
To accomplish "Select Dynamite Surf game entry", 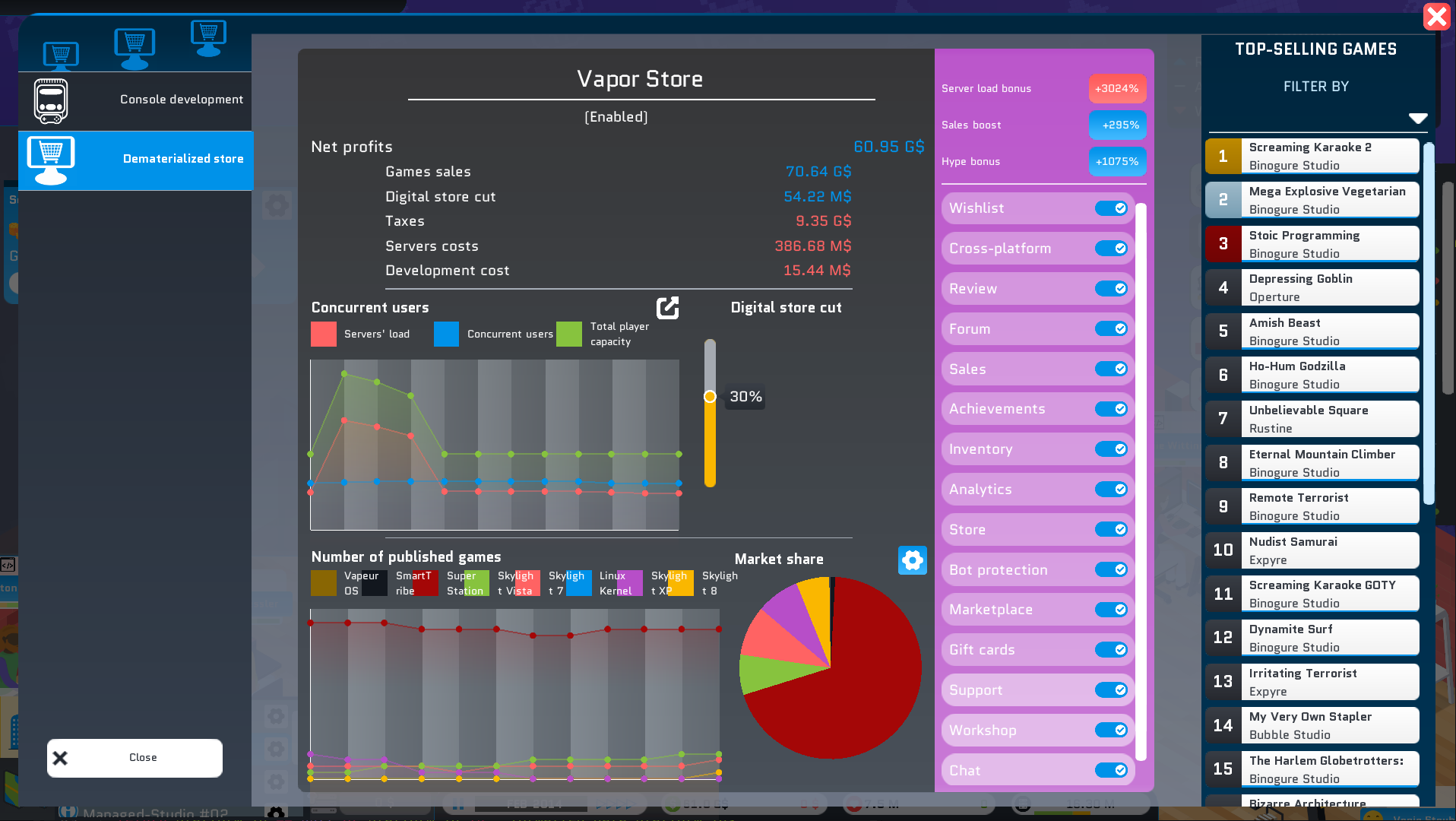I will (1312, 638).
